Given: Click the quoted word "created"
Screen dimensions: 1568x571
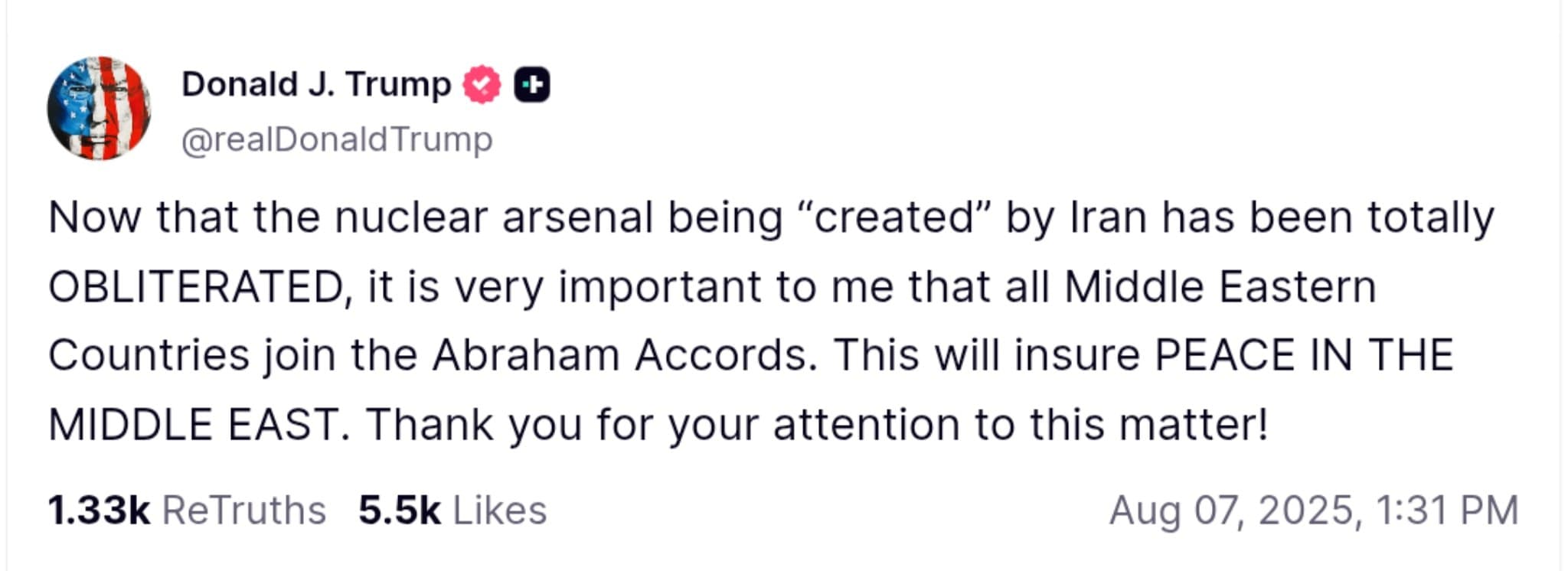Looking at the screenshot, I should 893,217.
